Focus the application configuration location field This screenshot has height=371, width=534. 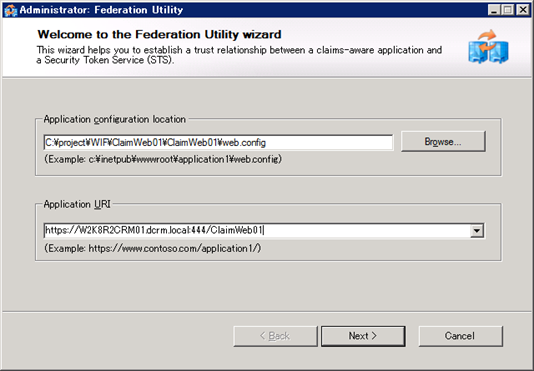tap(218, 142)
